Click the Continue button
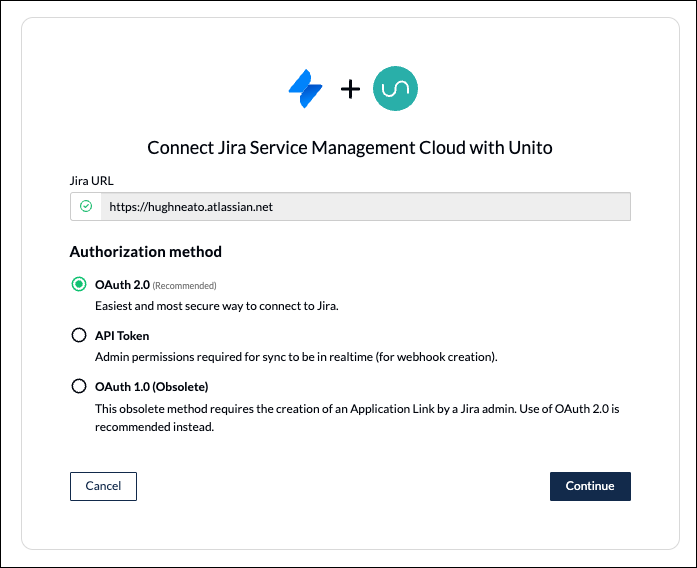Viewport: 697px width, 568px height. (x=590, y=486)
